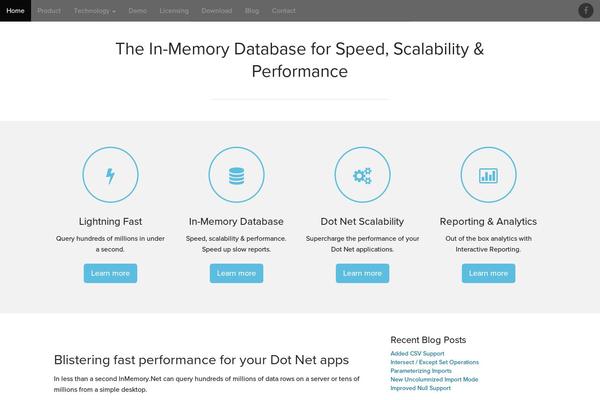The height and width of the screenshot is (400, 600).
Task: Click the gears icon above Dot Net Scalability
Action: [362, 175]
